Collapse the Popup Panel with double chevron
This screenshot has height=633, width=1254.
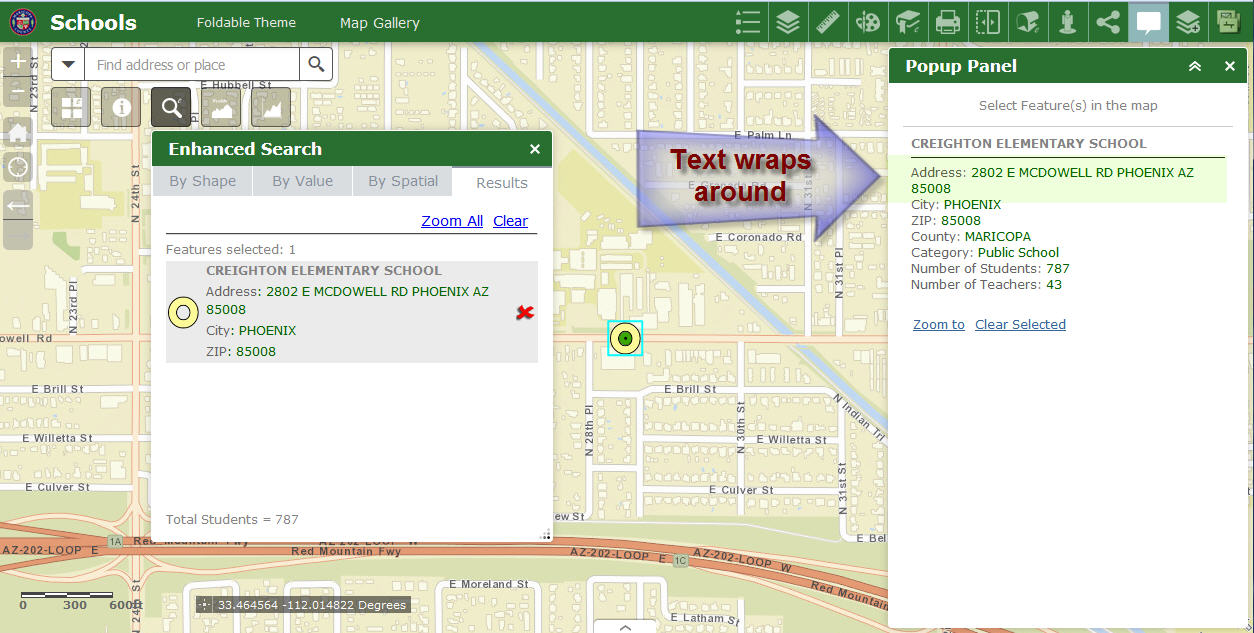point(1194,66)
